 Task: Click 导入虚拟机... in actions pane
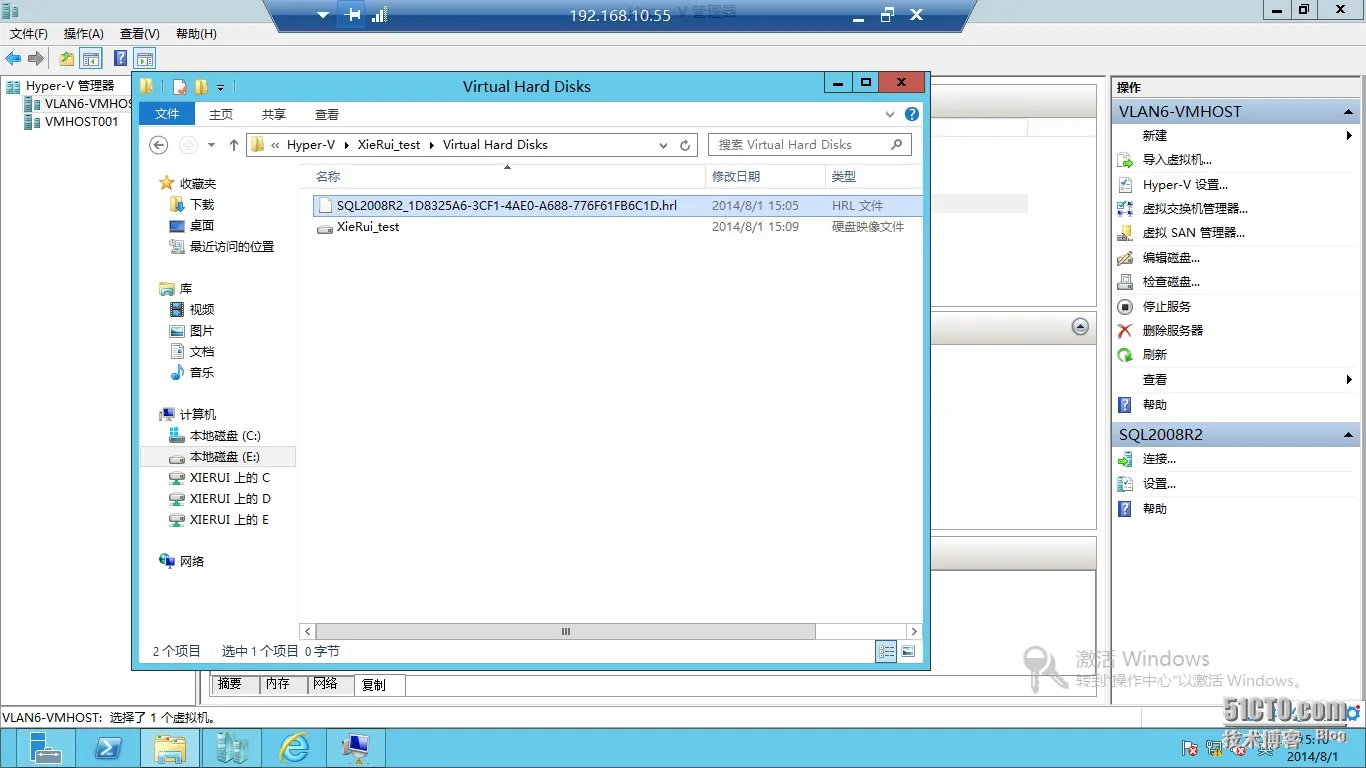(1176, 160)
